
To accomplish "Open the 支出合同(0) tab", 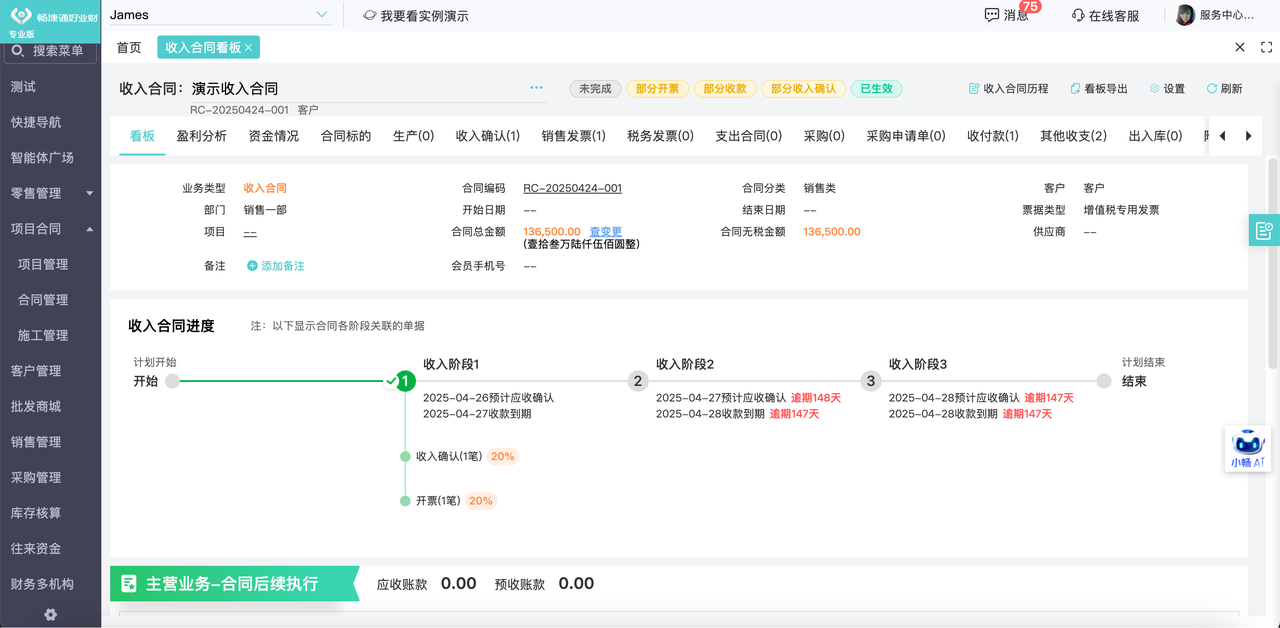I will pos(748,136).
